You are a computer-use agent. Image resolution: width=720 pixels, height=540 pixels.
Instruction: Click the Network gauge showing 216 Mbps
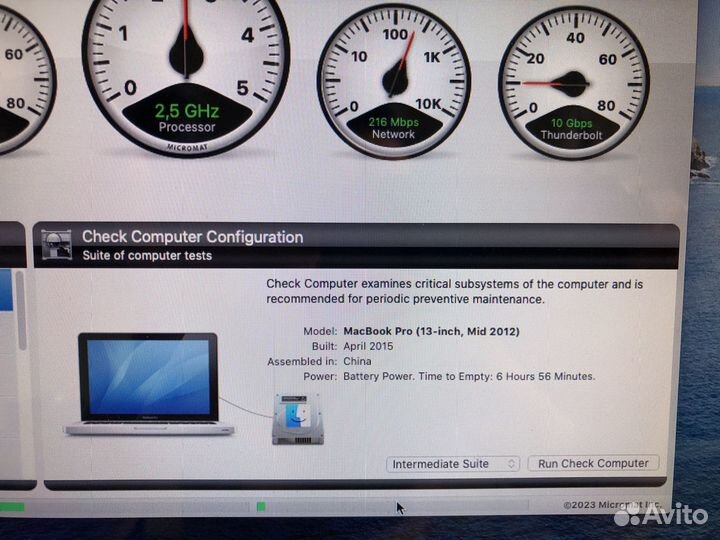tap(394, 82)
